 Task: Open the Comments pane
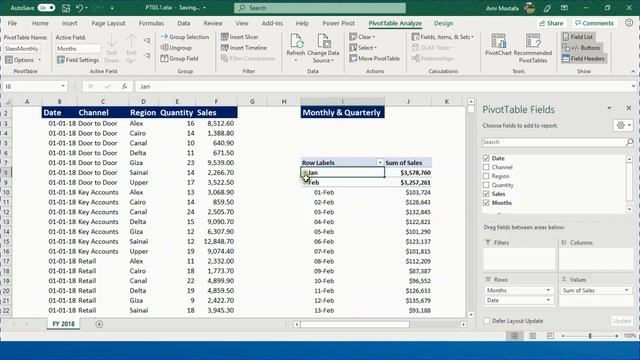click(x=594, y=23)
